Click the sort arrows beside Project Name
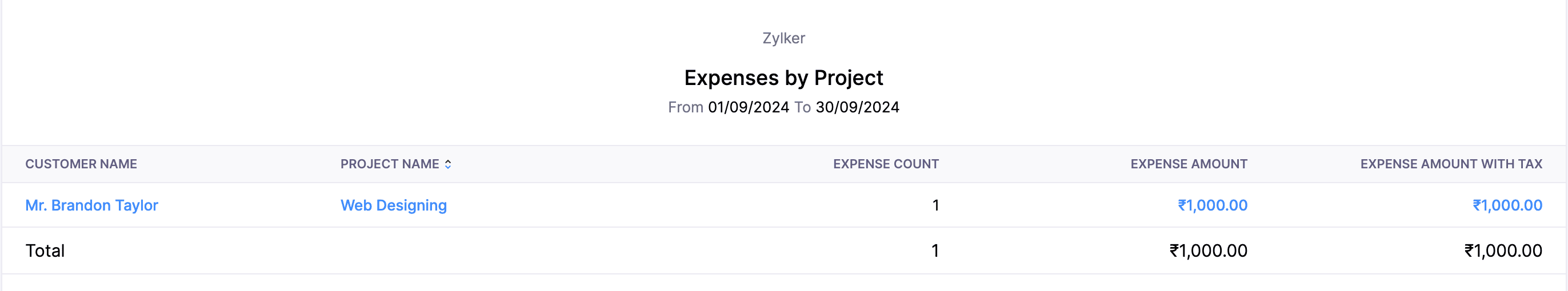1568x291 pixels. pos(448,164)
